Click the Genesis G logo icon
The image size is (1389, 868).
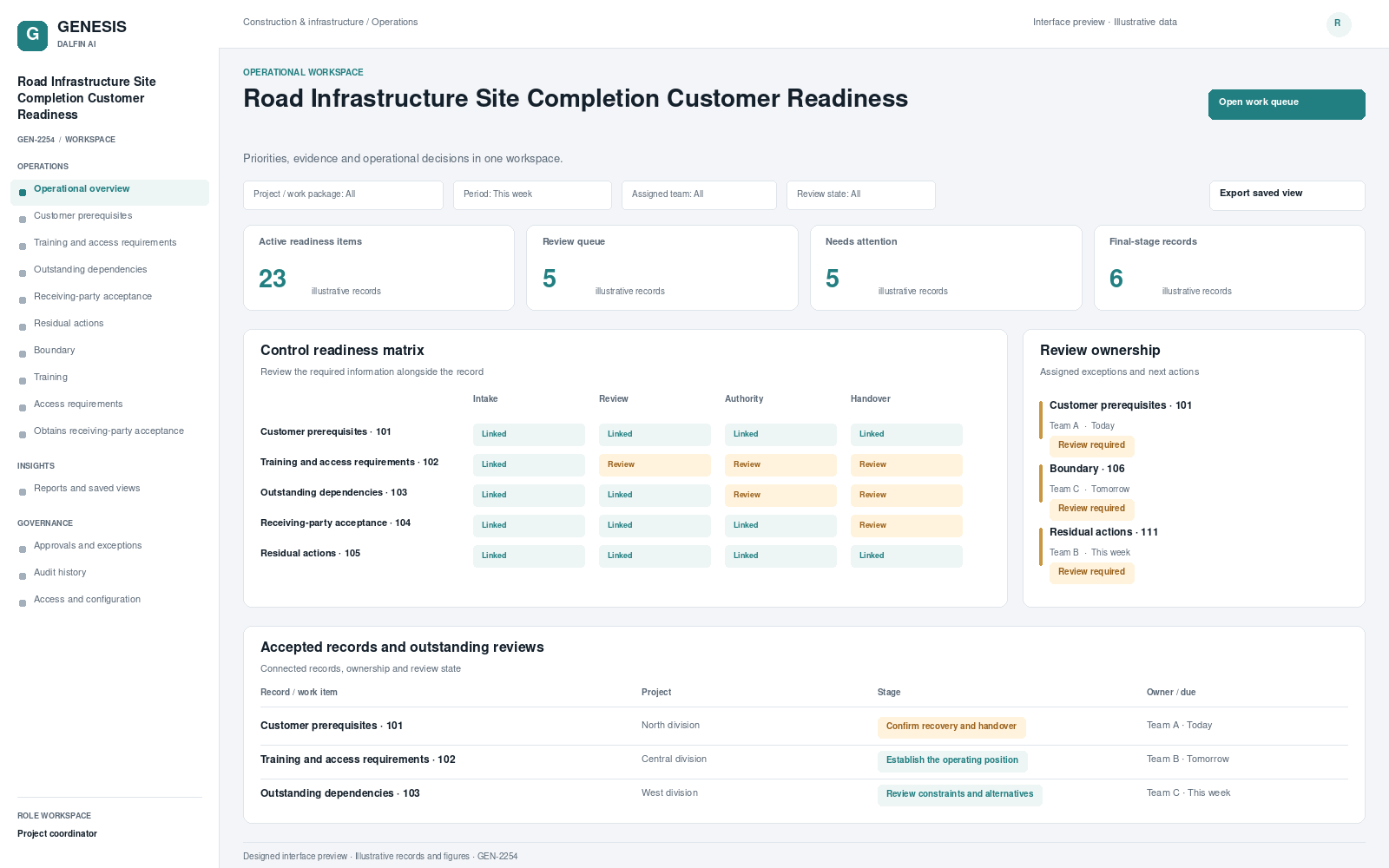(x=32, y=36)
